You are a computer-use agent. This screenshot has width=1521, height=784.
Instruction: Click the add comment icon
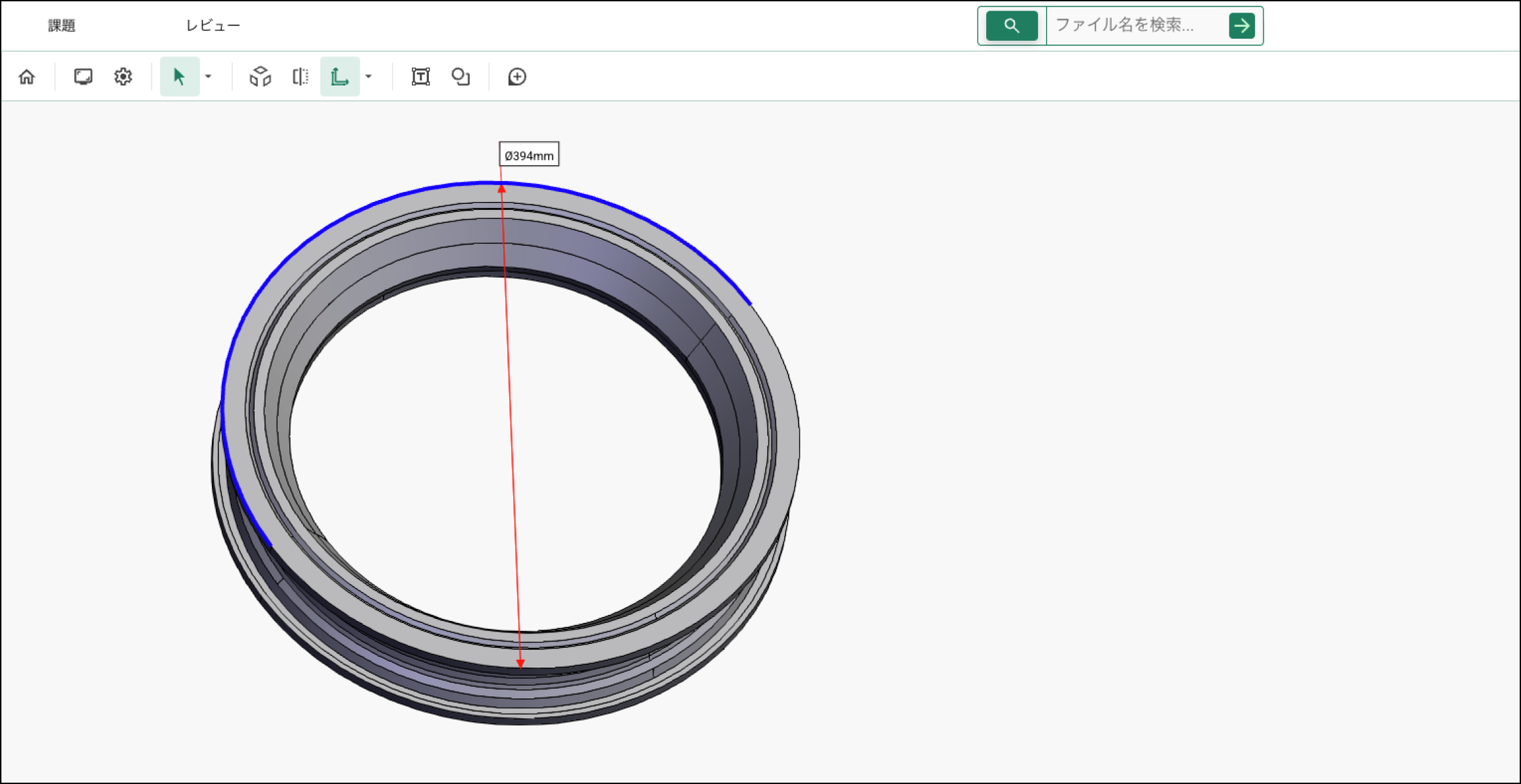click(517, 77)
